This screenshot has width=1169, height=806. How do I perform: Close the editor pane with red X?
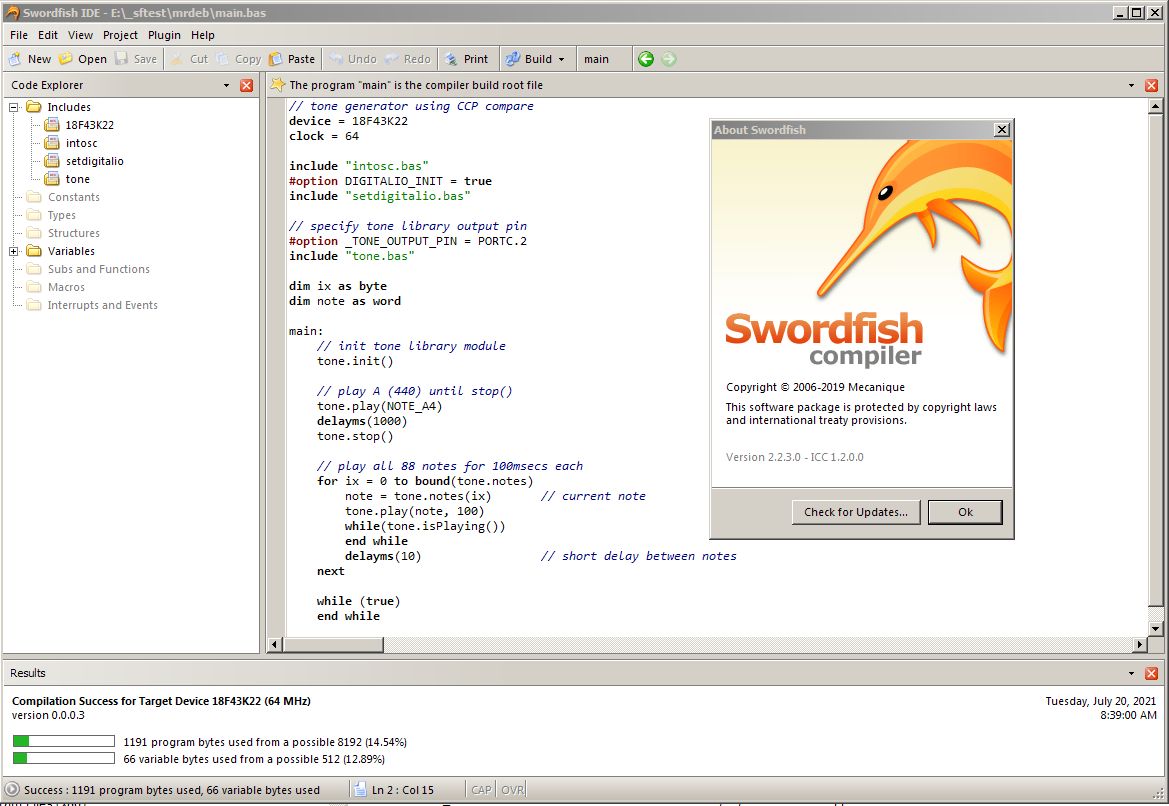click(1151, 85)
